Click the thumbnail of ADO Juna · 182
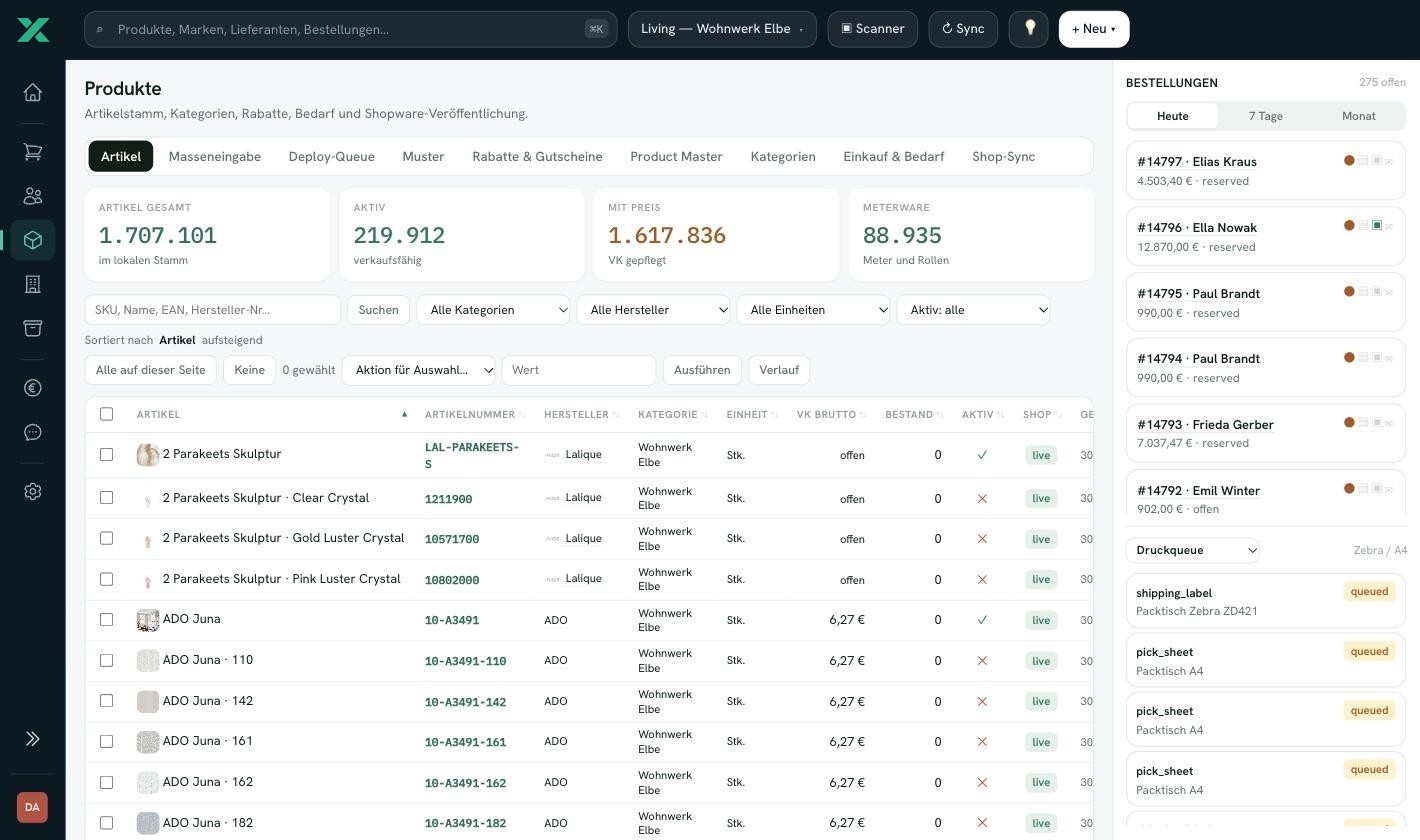1420x840 pixels. coord(148,823)
